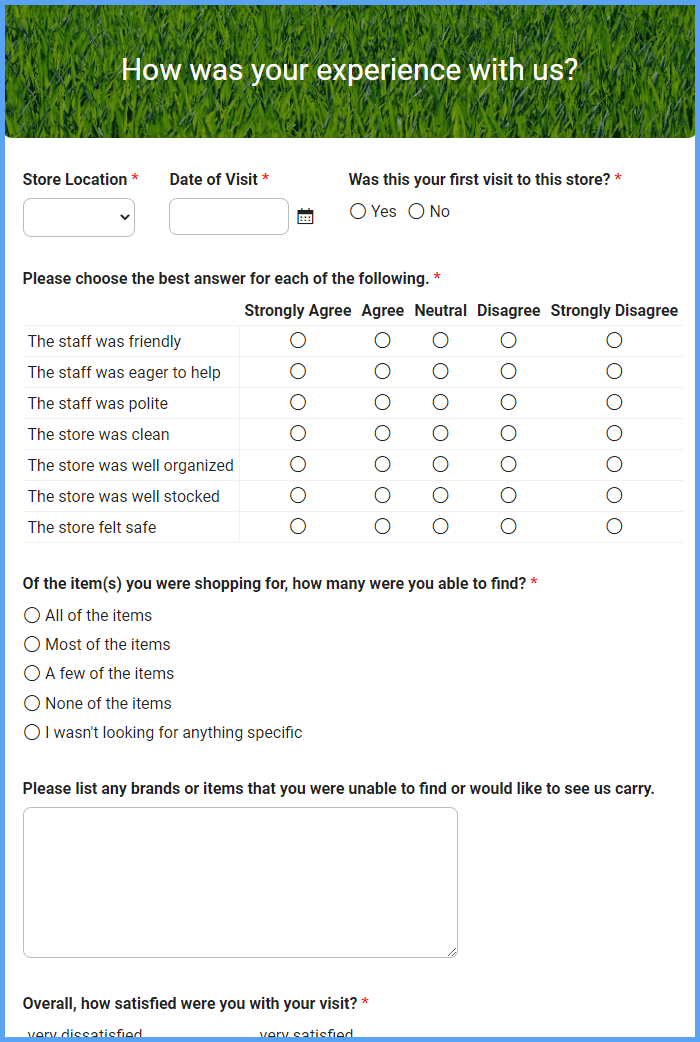This screenshot has width=700, height=1042.
Task: Select No for first visit question
Action: point(417,212)
